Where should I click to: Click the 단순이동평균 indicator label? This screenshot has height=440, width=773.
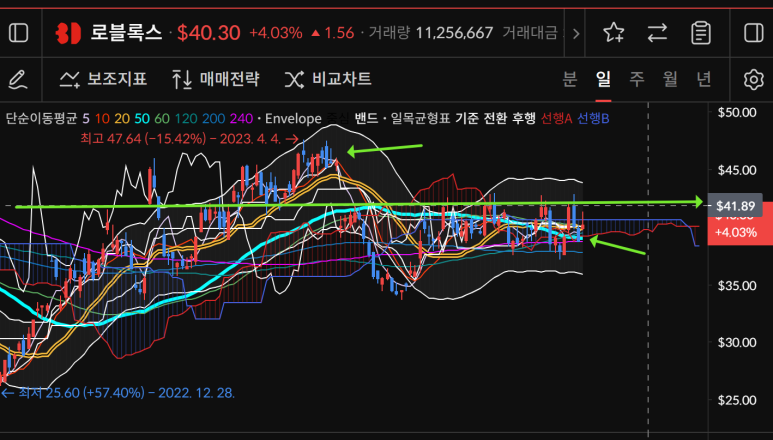click(x=41, y=118)
